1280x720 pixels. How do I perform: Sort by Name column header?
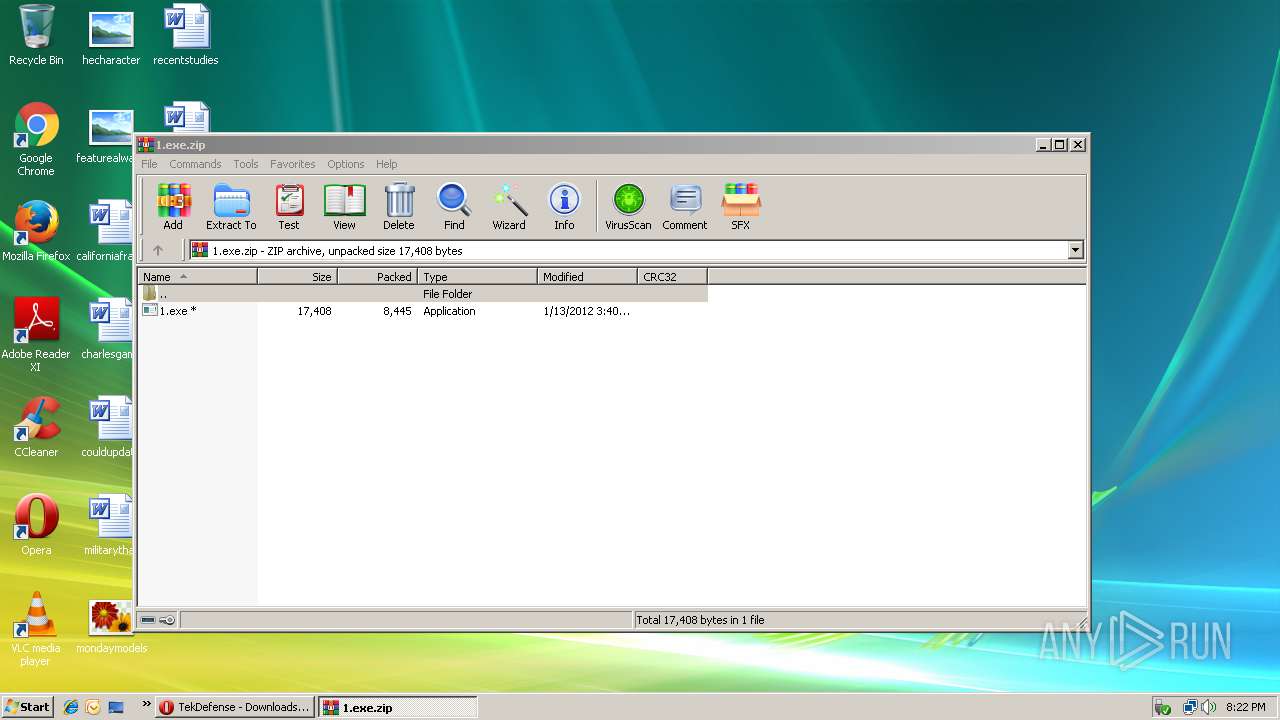(197, 277)
